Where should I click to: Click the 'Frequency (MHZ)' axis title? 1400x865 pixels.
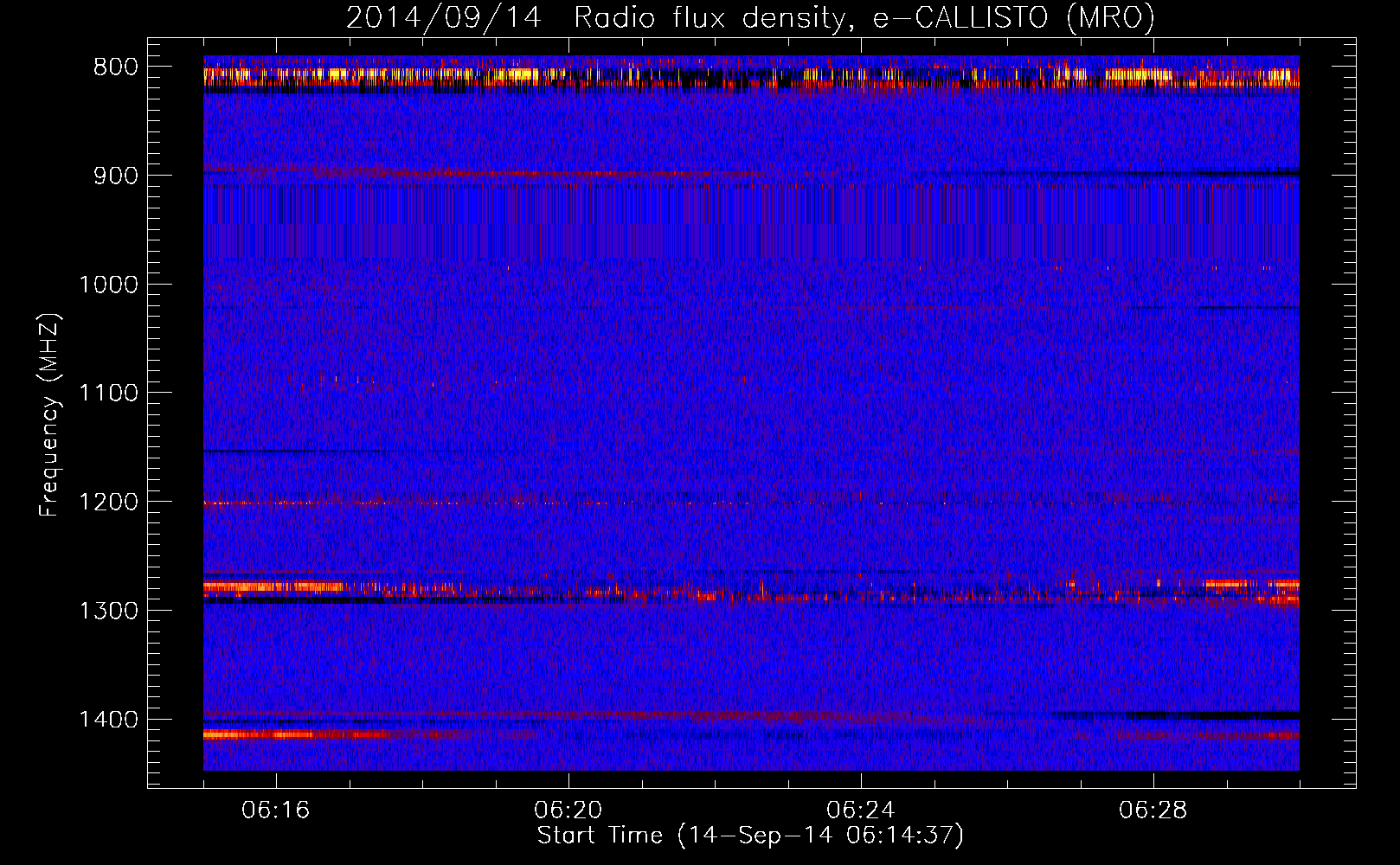coord(50,415)
